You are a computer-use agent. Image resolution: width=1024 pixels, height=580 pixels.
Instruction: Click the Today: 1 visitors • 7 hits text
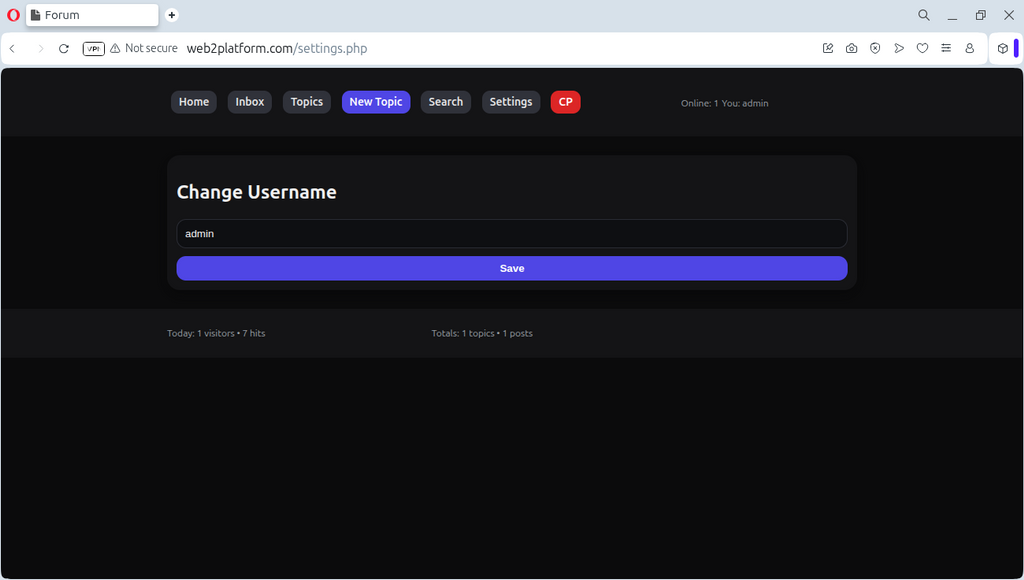pyautogui.click(x=216, y=333)
